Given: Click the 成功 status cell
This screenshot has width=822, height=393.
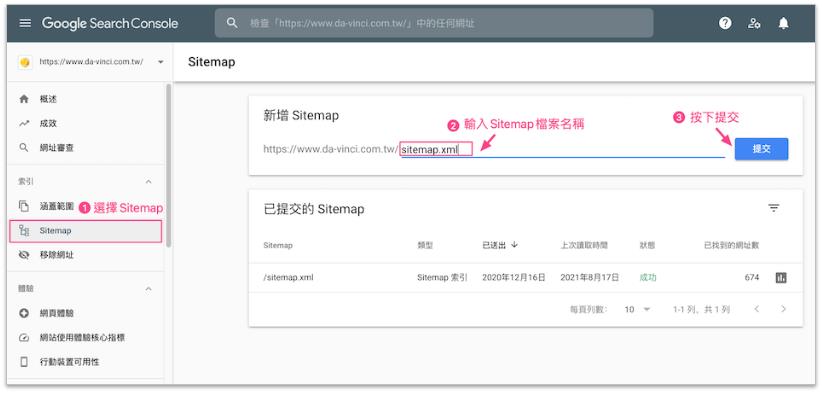Looking at the screenshot, I should point(648,278).
